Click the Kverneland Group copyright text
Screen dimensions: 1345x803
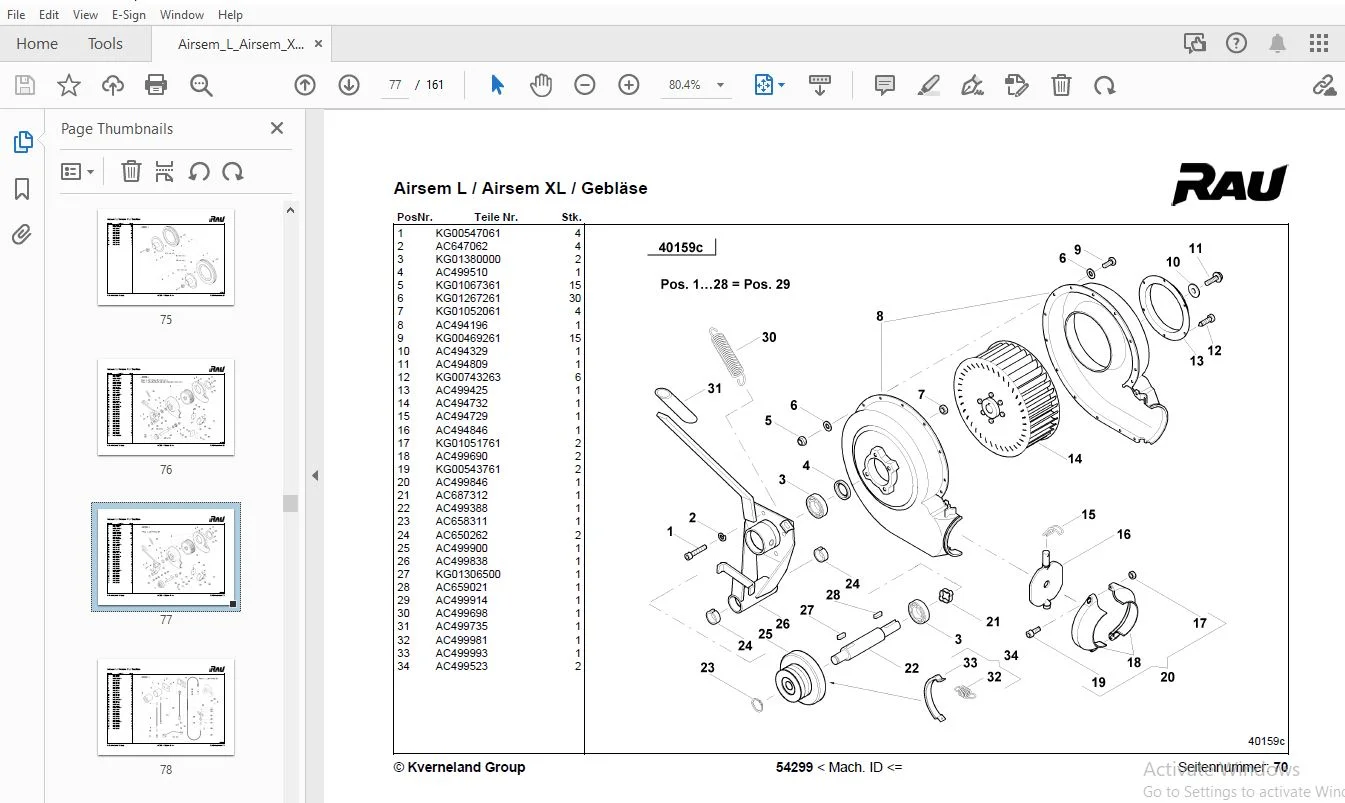pos(459,767)
